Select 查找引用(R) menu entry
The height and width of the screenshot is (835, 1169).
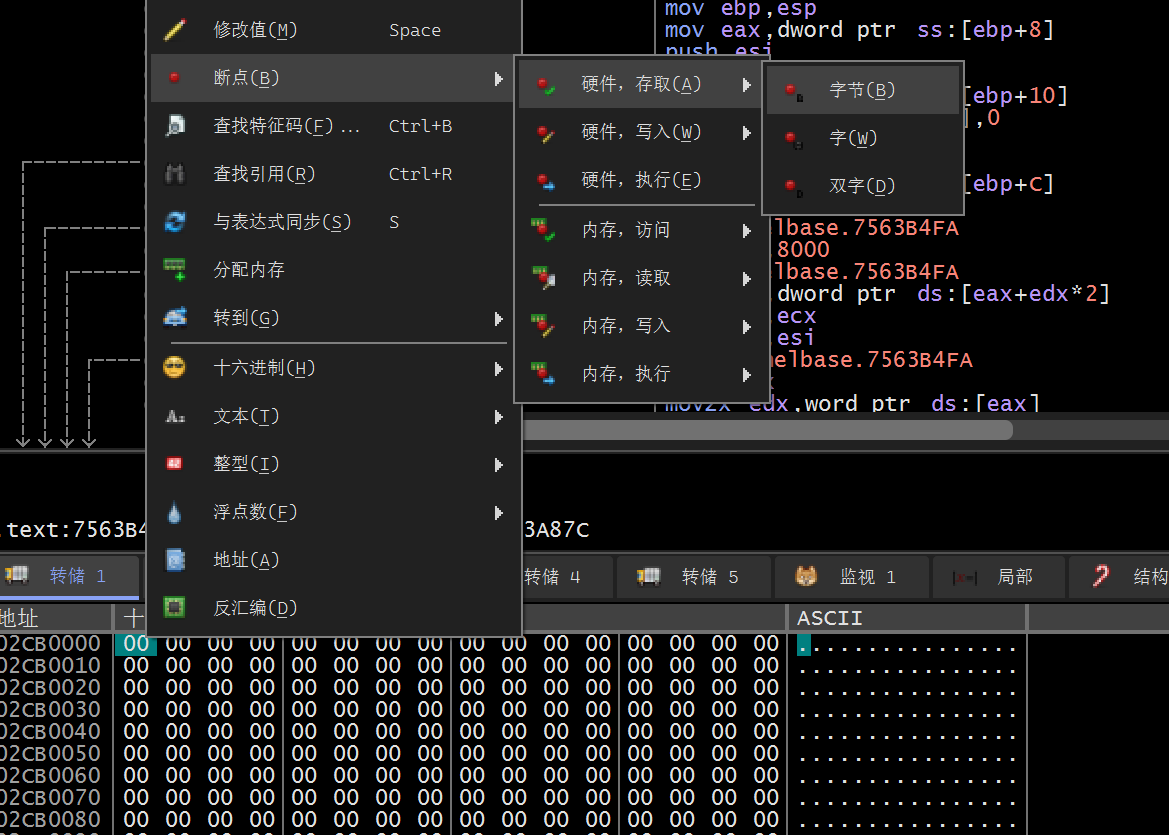tap(334, 174)
